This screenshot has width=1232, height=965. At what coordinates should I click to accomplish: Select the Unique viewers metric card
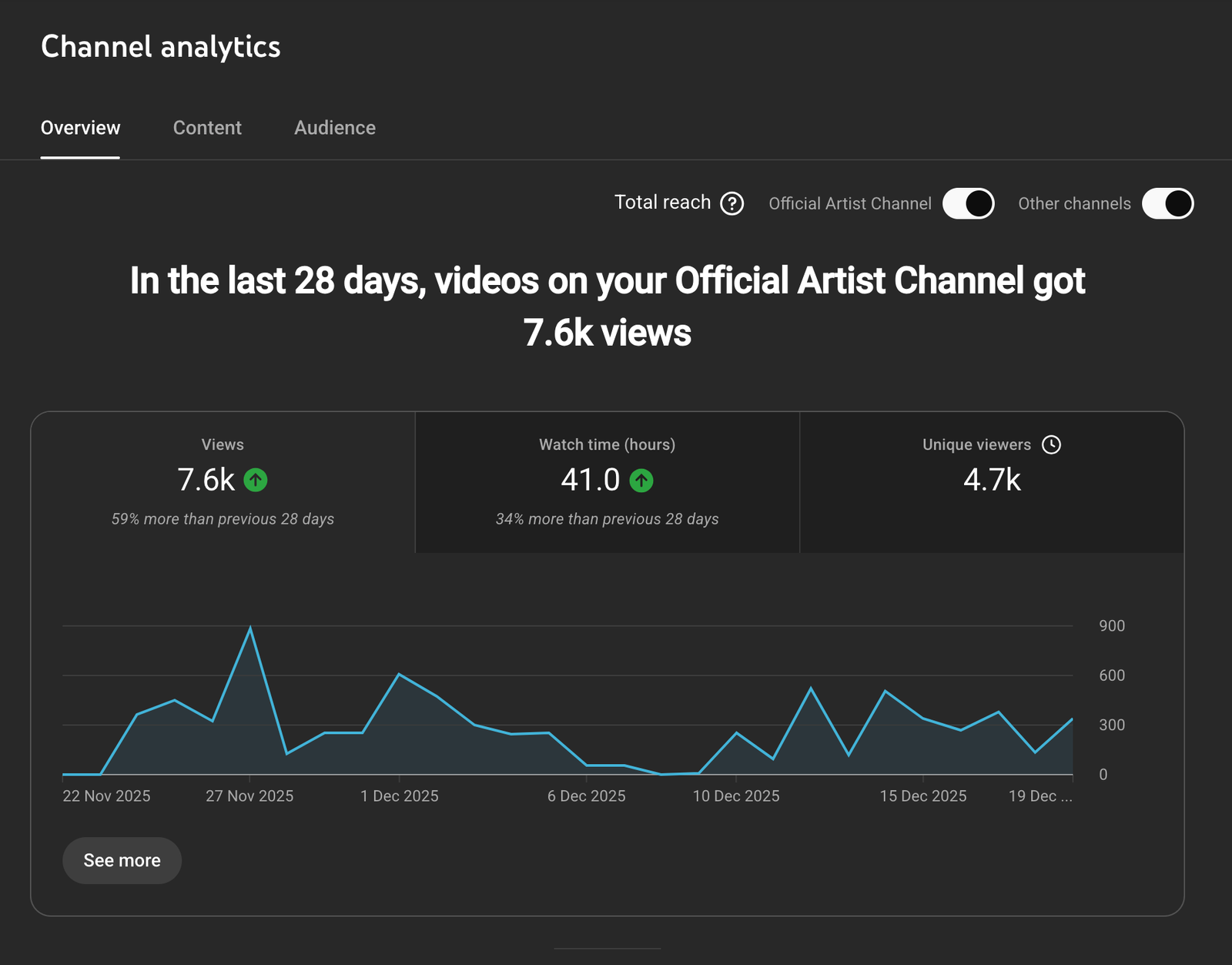click(992, 482)
